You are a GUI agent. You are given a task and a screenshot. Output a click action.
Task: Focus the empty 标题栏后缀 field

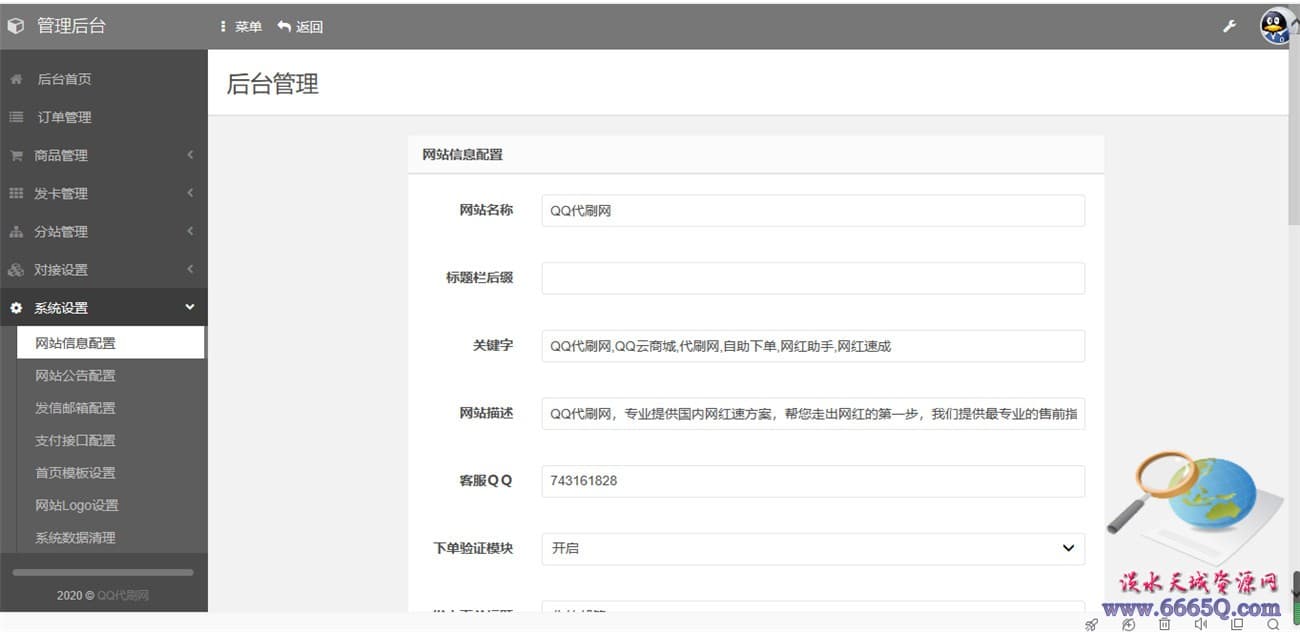point(813,278)
